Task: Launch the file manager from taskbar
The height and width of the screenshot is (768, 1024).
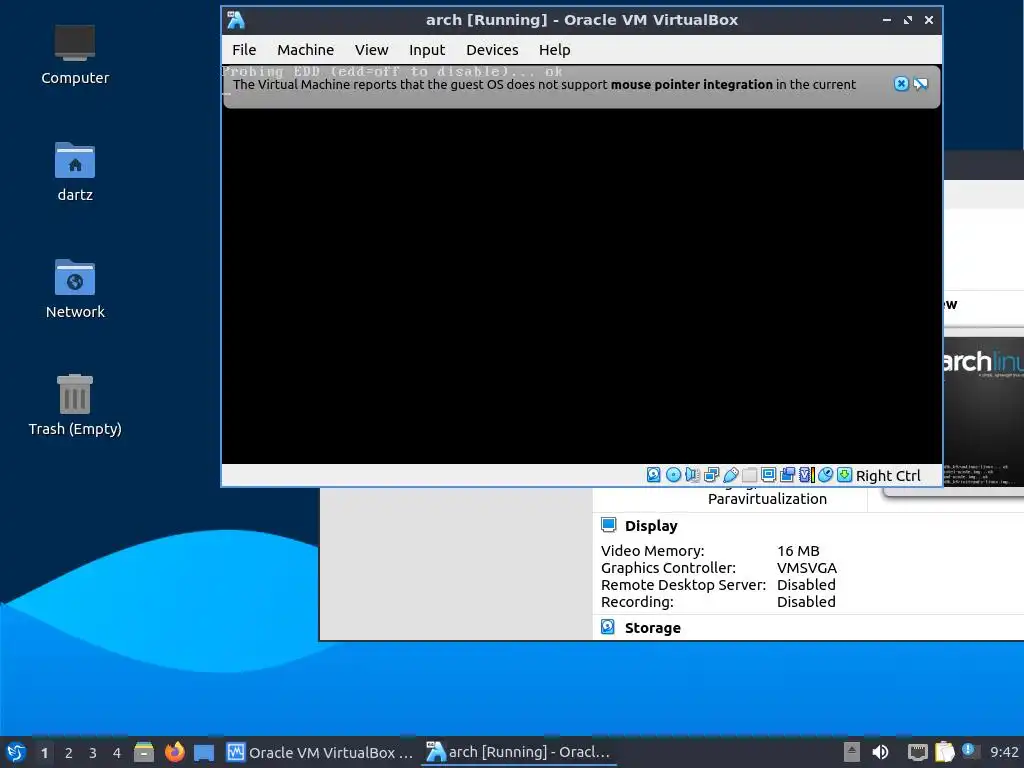Action: [x=144, y=752]
